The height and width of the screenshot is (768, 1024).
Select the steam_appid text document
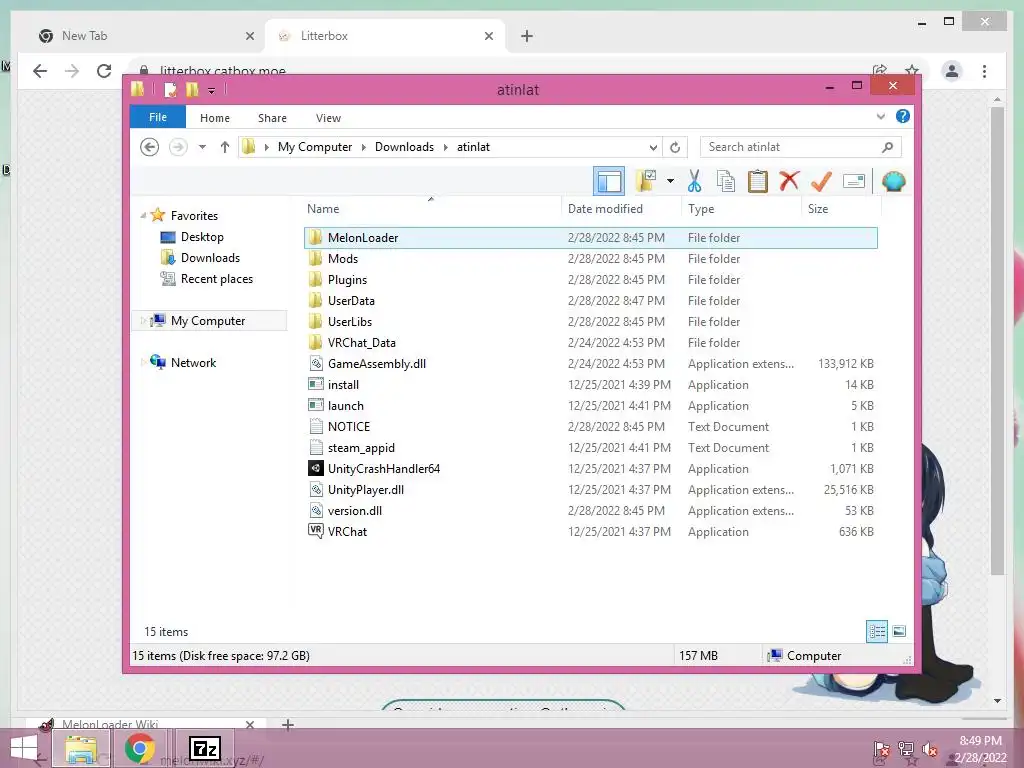591,447
